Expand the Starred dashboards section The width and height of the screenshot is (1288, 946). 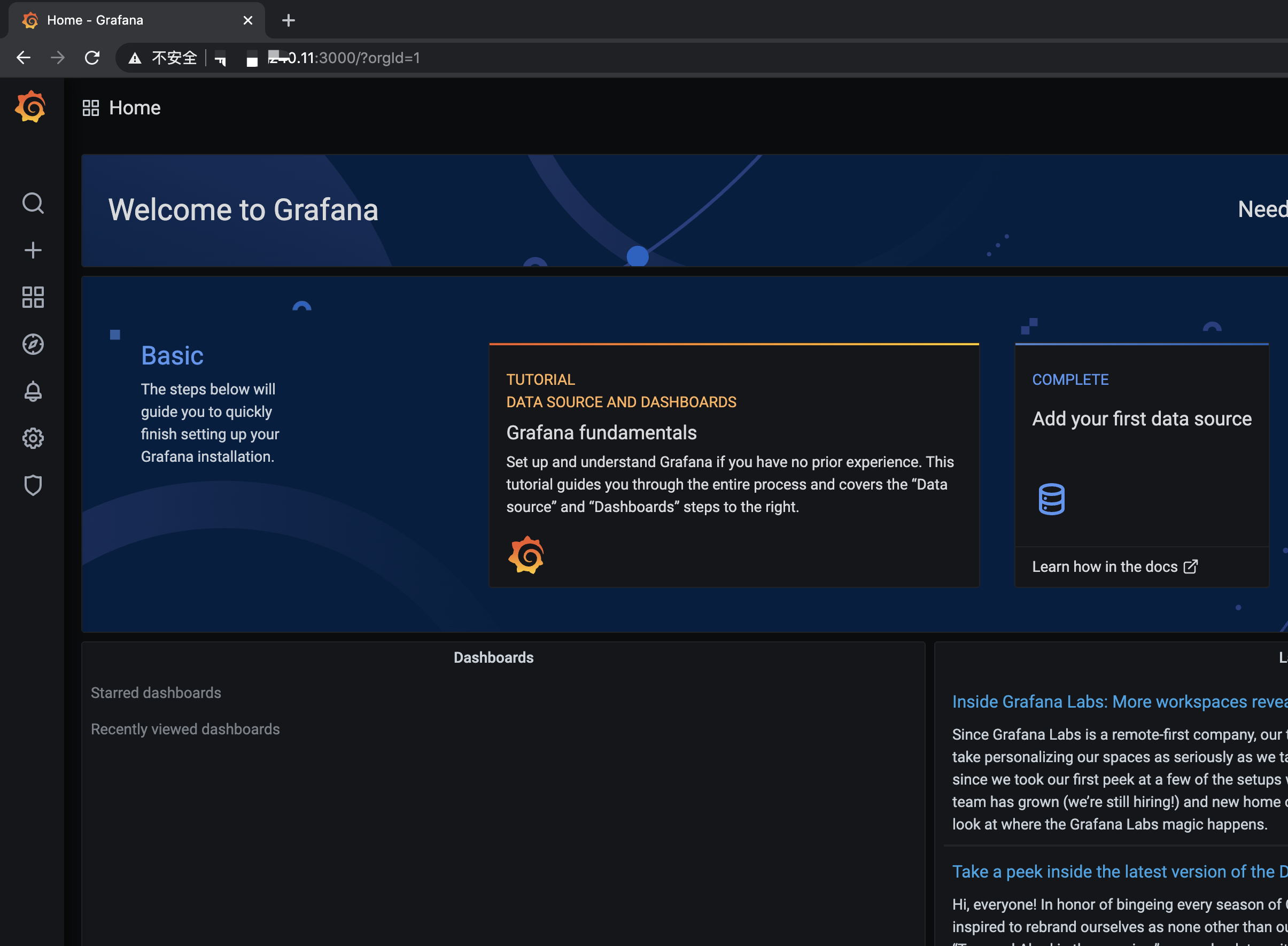[x=156, y=692]
